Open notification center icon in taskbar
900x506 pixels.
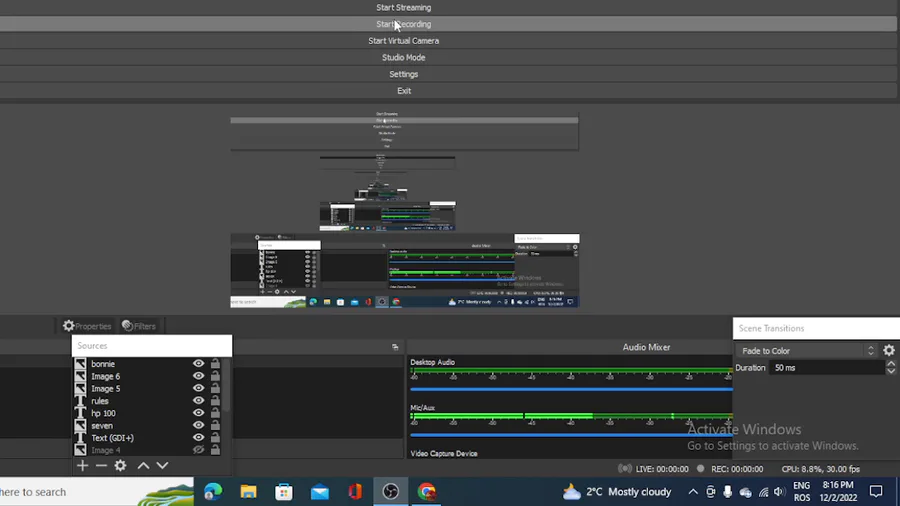[x=876, y=492]
